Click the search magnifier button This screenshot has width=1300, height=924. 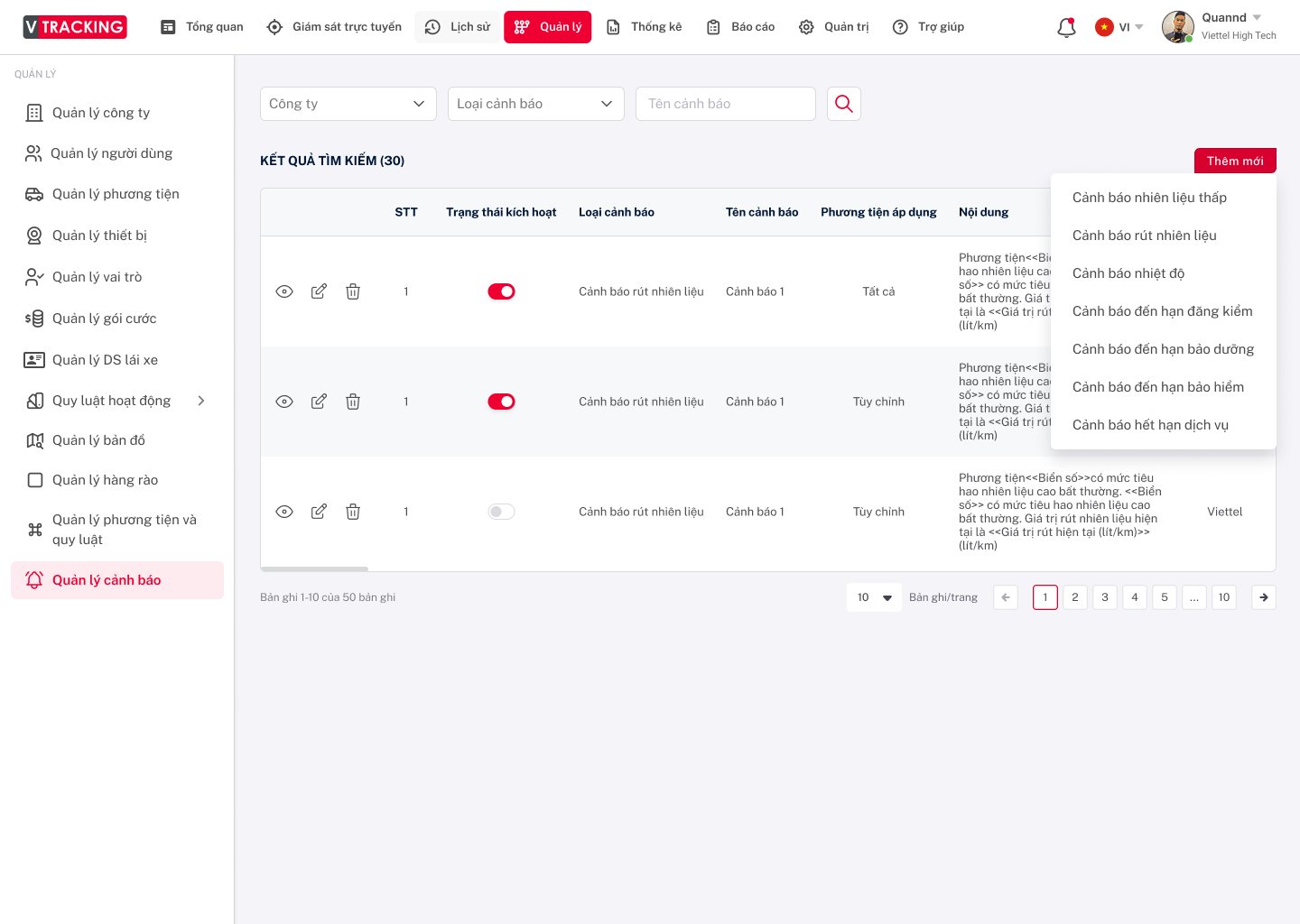844,104
